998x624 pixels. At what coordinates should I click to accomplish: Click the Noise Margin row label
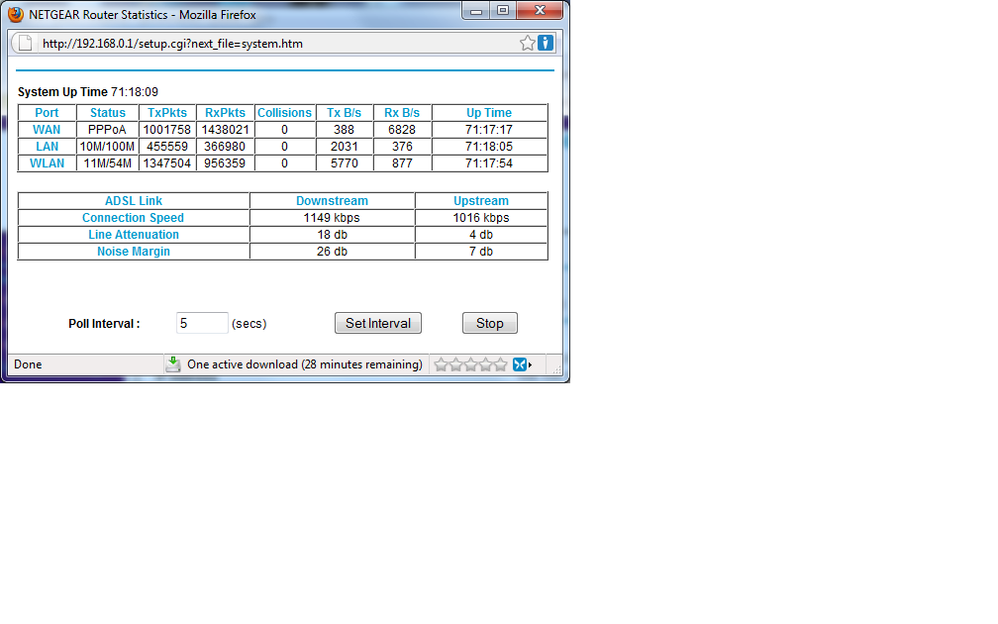133,252
